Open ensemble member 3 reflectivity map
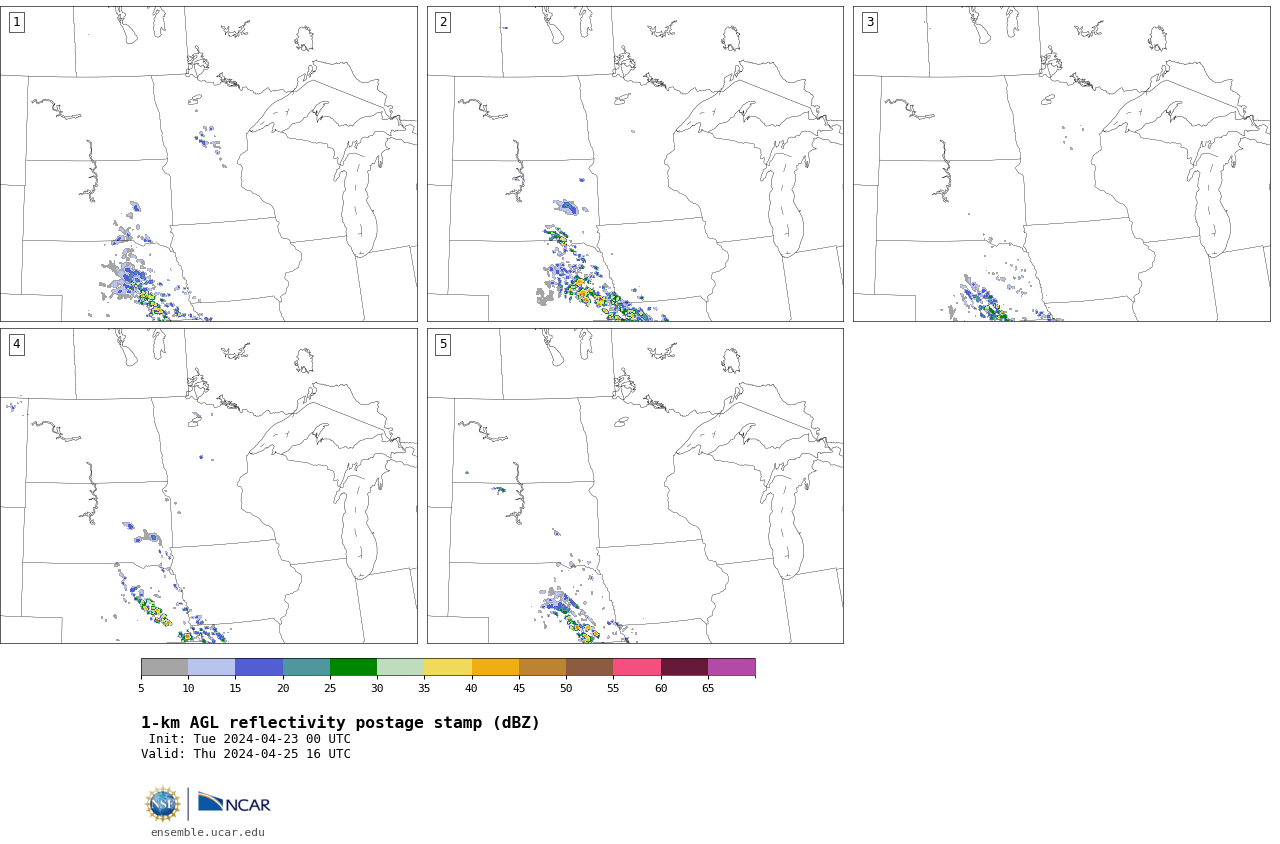Image resolution: width=1280 pixels, height=844 pixels. (x=1061, y=164)
